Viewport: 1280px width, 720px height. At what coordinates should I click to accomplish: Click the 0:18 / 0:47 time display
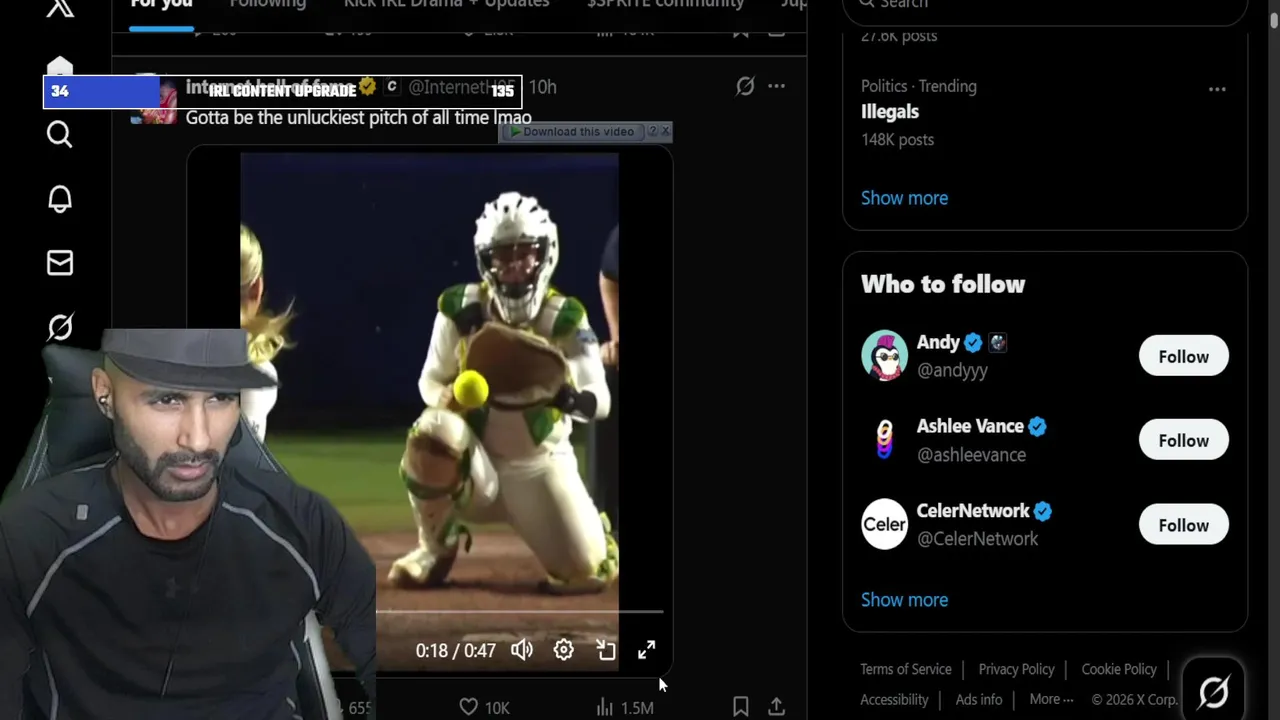pos(456,651)
